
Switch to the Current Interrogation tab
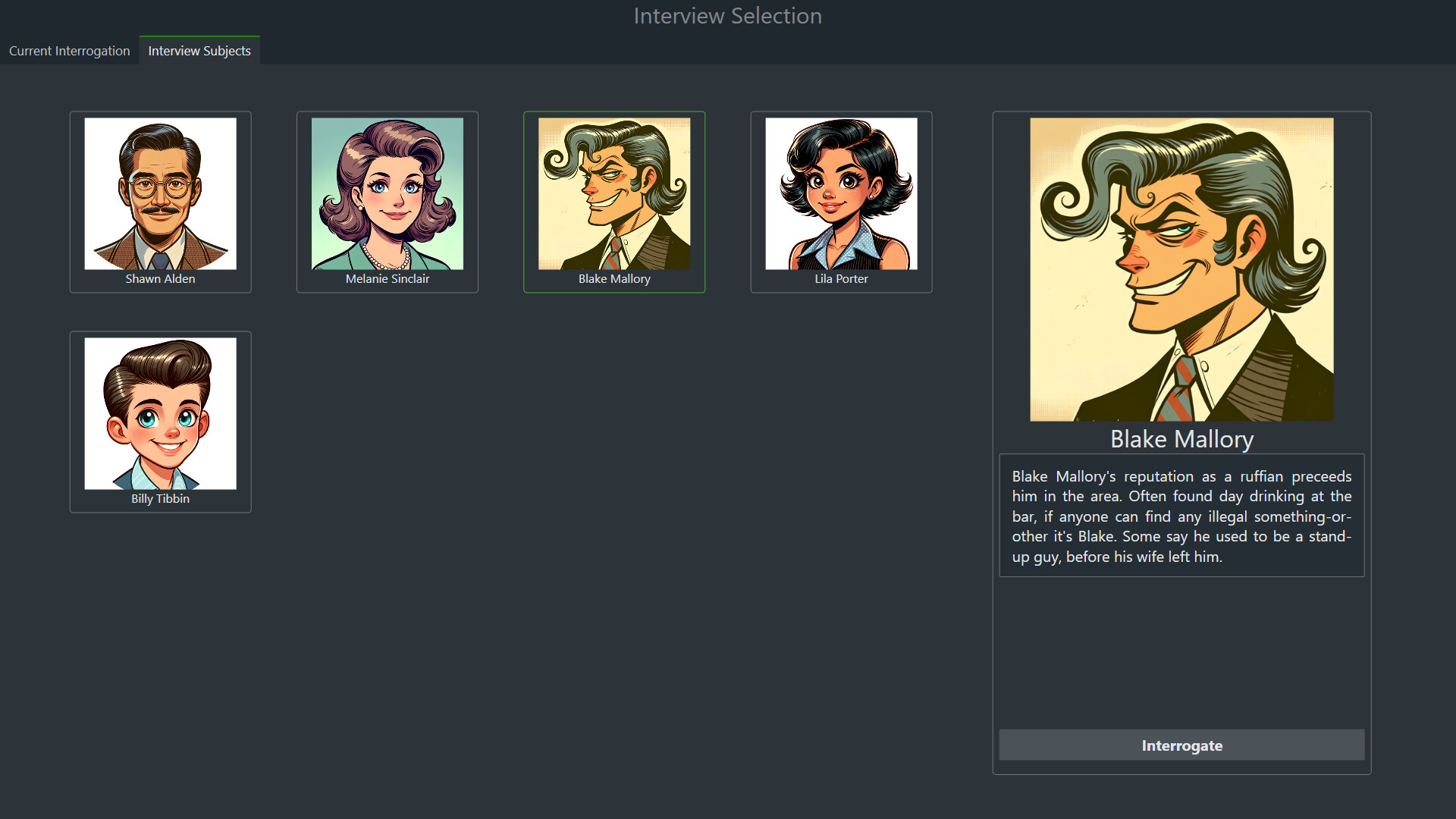point(69,51)
